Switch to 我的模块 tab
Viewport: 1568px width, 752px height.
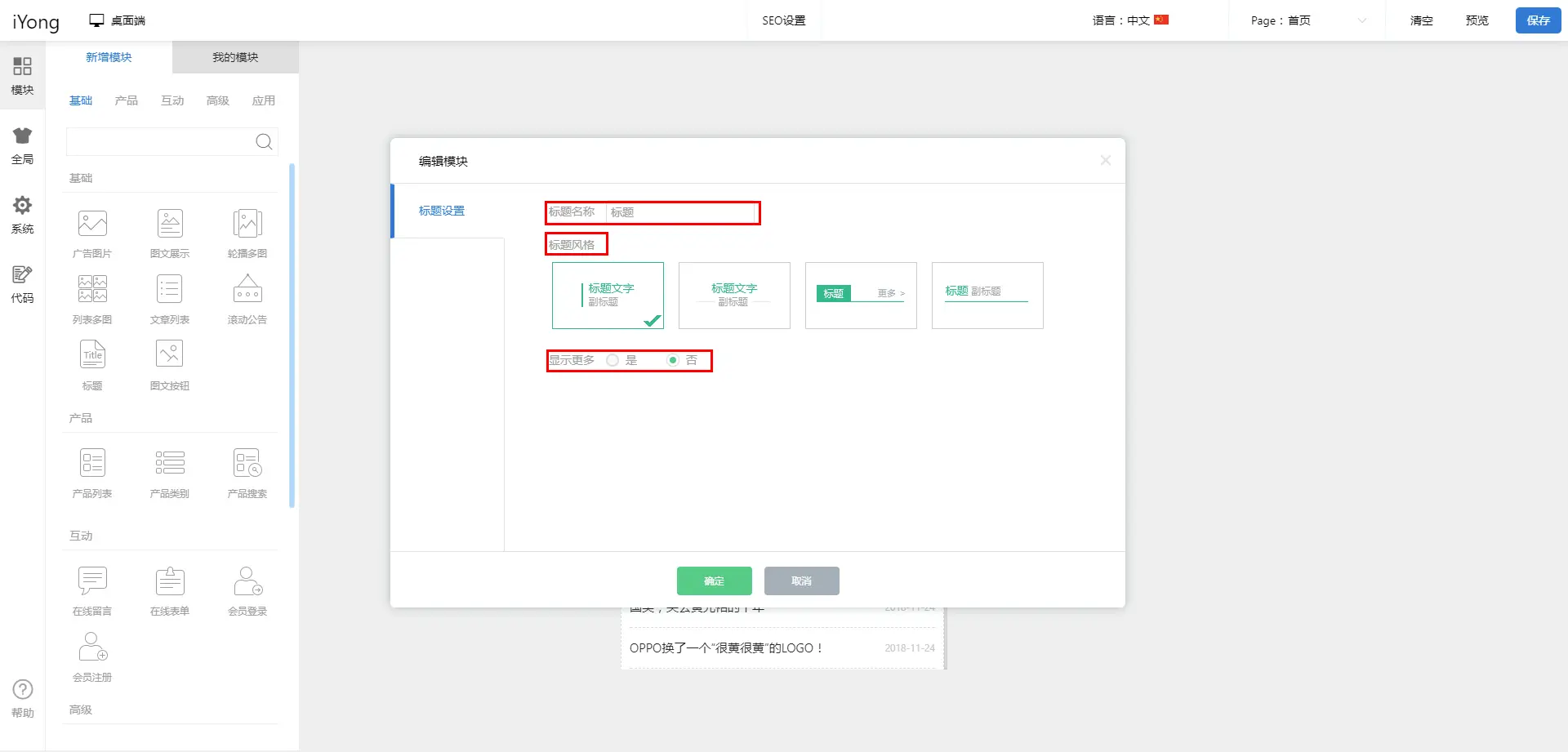pos(235,57)
